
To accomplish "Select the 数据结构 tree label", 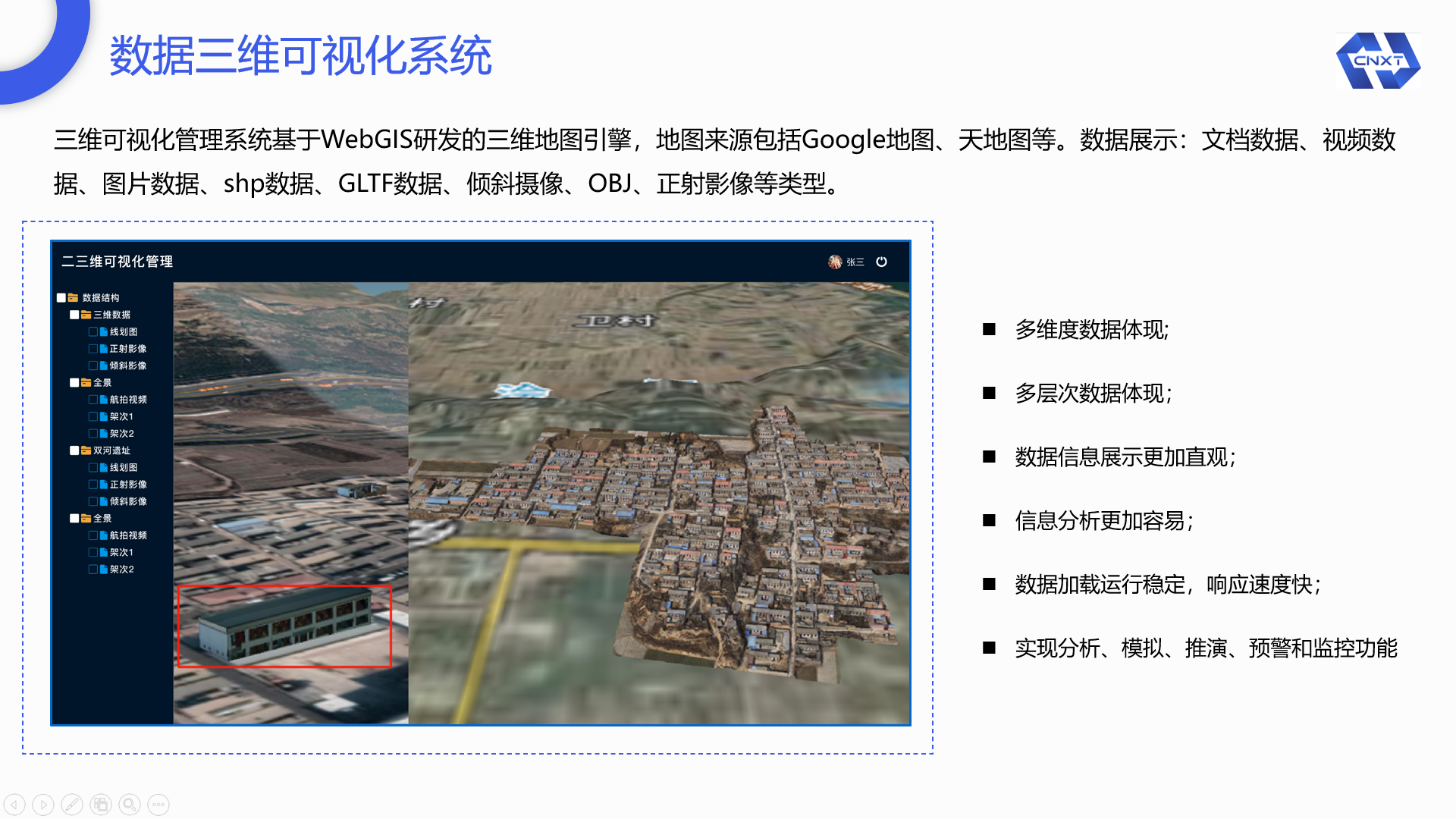I will click(101, 298).
